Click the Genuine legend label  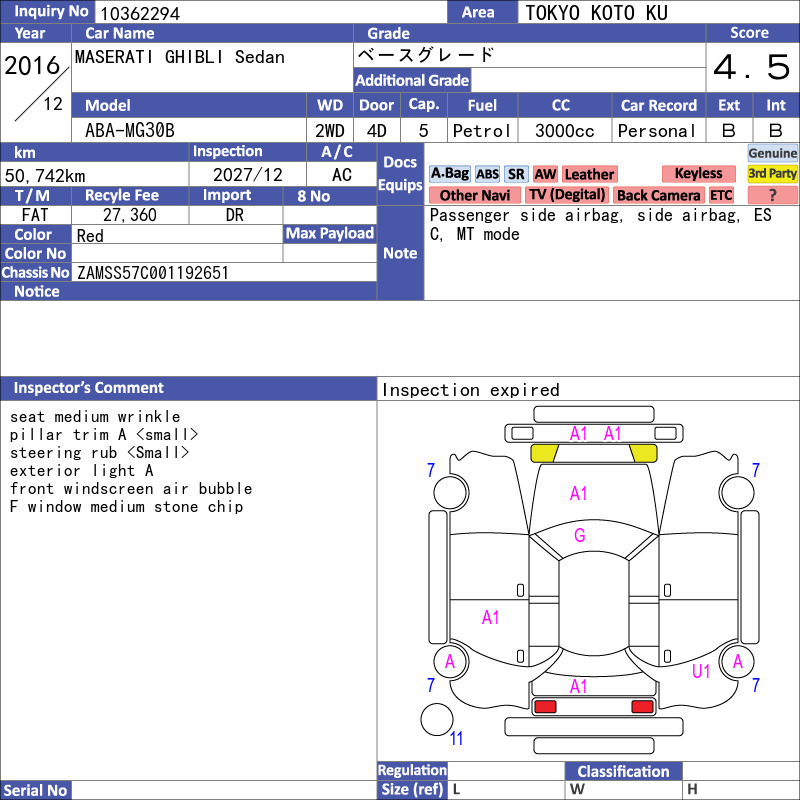pos(772,153)
